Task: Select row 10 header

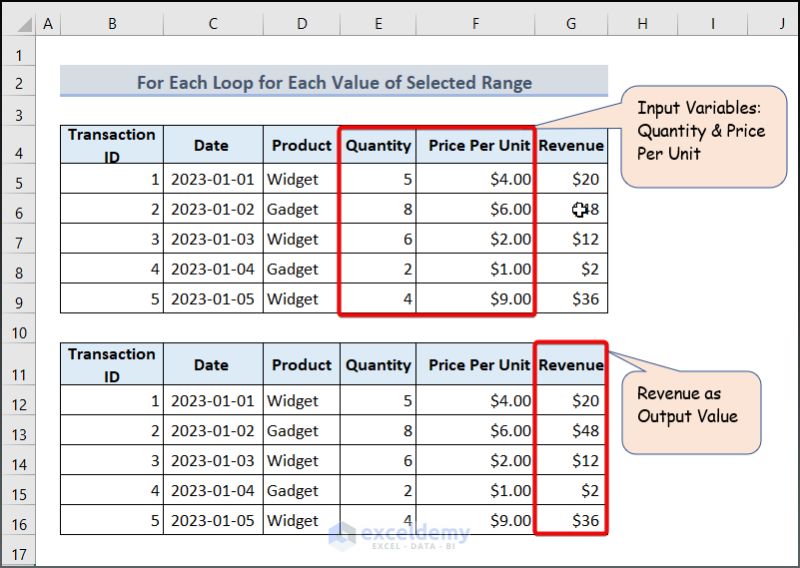Action: pos(19,328)
